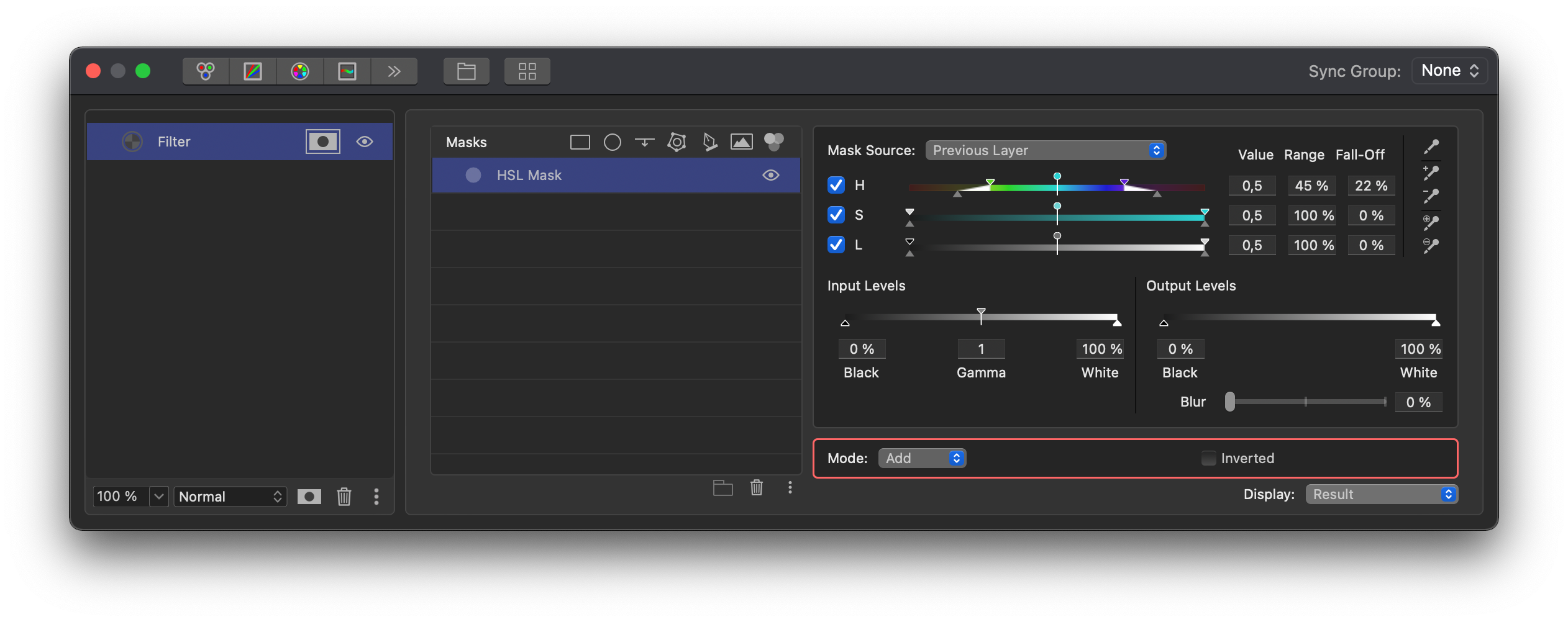Screen dimensions: 1568x622
Task: Open the Normal blend mode dropdown
Action: (230, 497)
